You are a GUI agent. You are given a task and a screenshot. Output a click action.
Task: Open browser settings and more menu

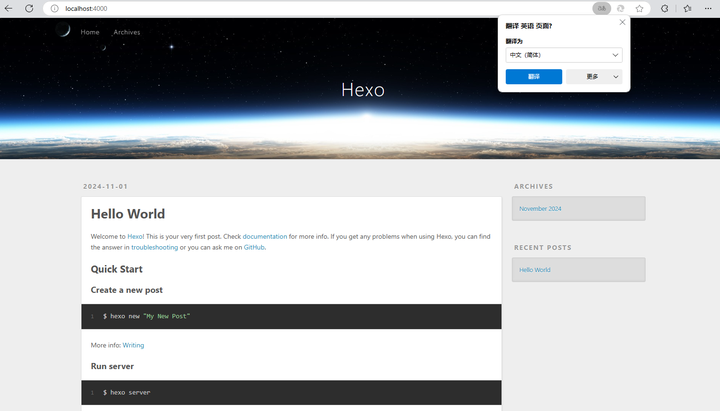(x=707, y=8)
